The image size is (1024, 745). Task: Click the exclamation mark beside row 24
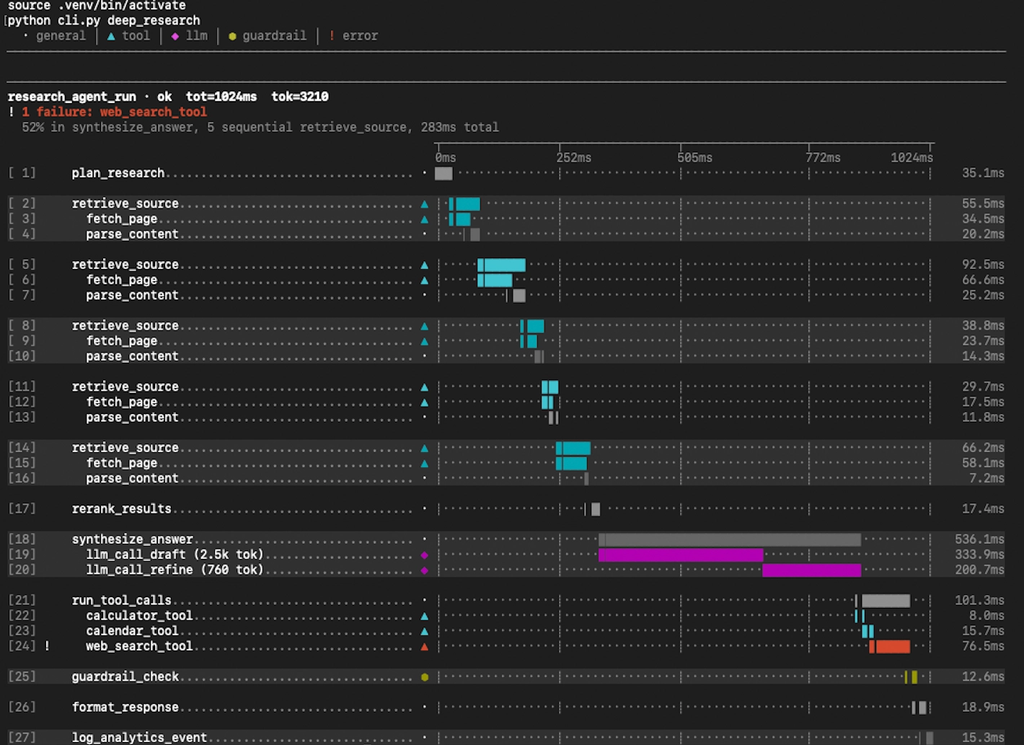[47, 646]
